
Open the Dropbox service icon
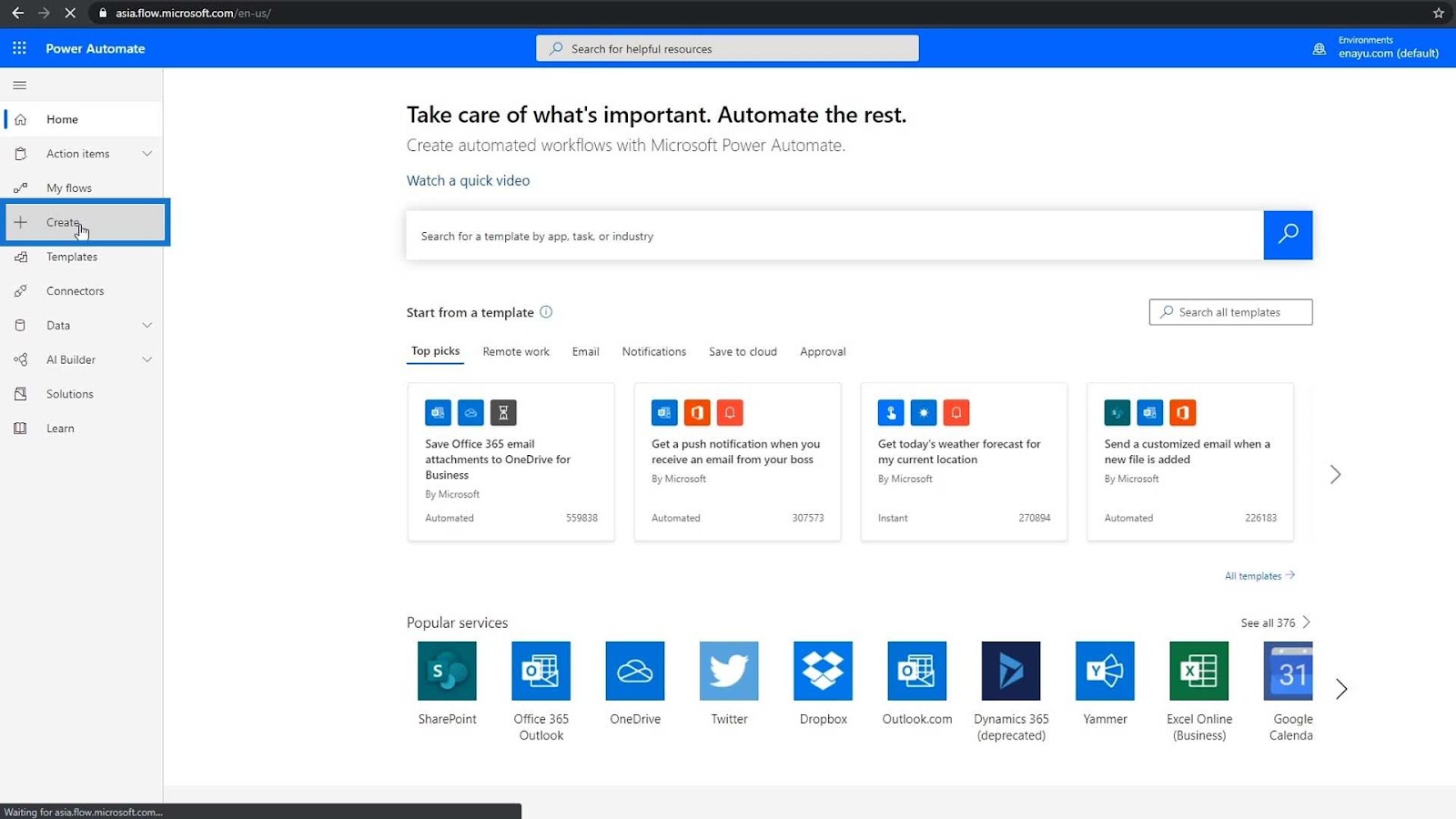pyautogui.click(x=824, y=671)
